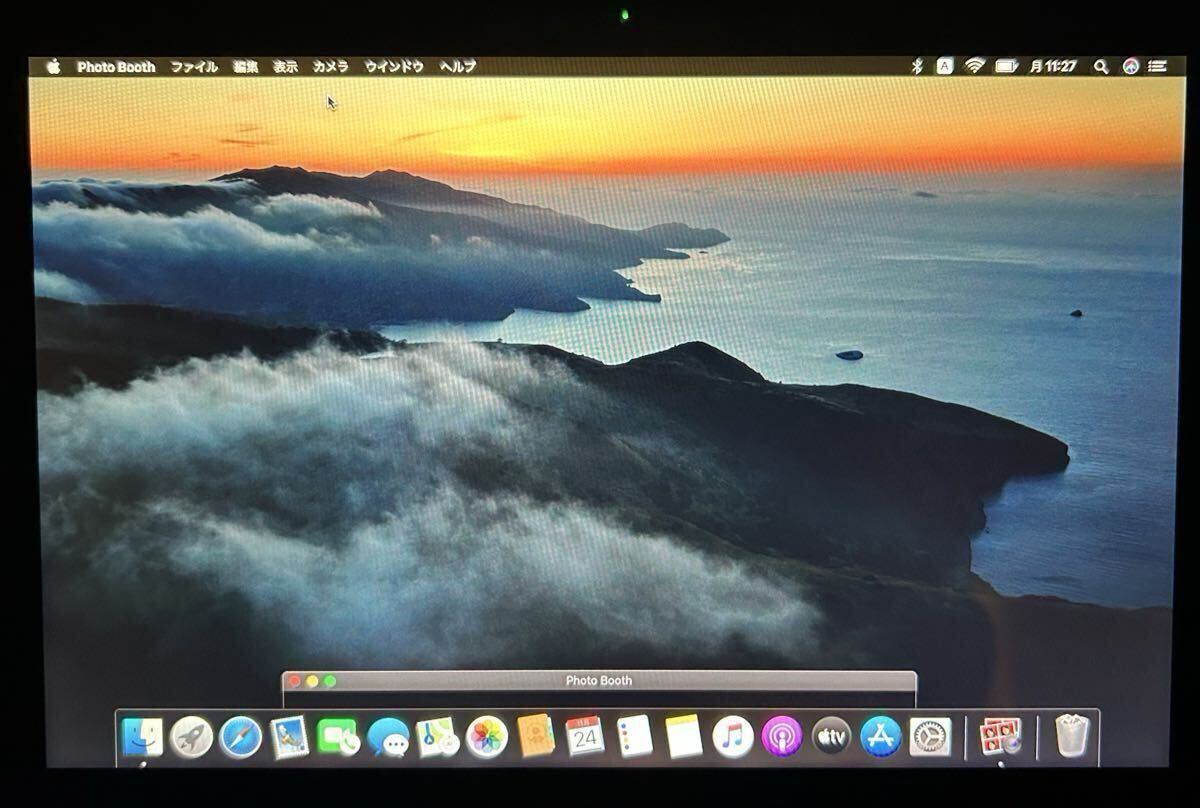Launch Launchpad rocket icon in Dock
This screenshot has height=808, width=1200.
[191, 737]
